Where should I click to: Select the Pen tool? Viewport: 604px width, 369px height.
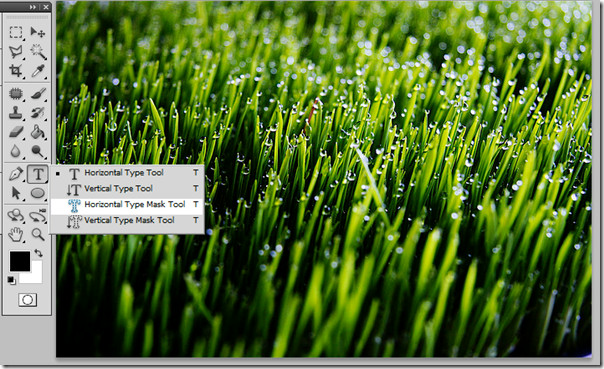coord(16,174)
